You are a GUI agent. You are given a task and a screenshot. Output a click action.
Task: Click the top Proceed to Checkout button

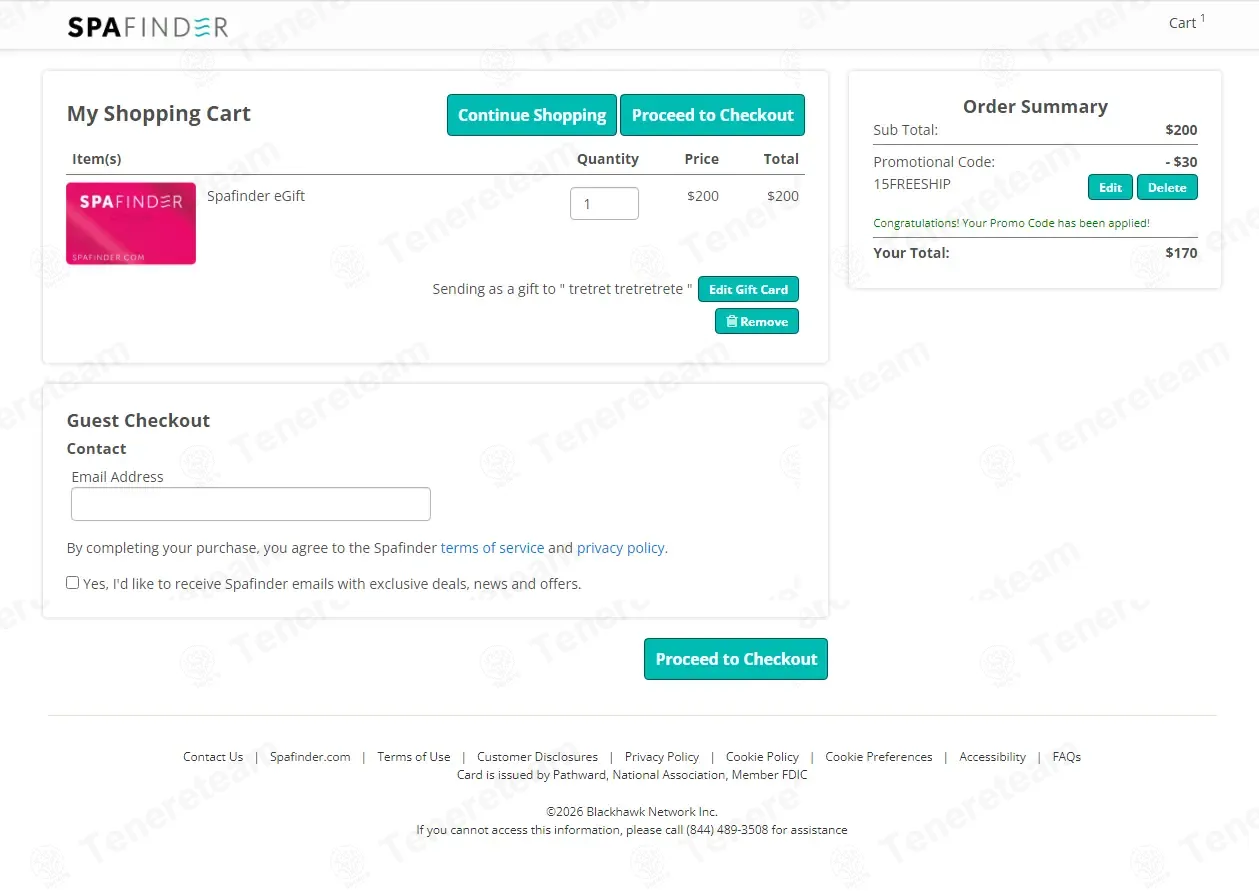[712, 115]
